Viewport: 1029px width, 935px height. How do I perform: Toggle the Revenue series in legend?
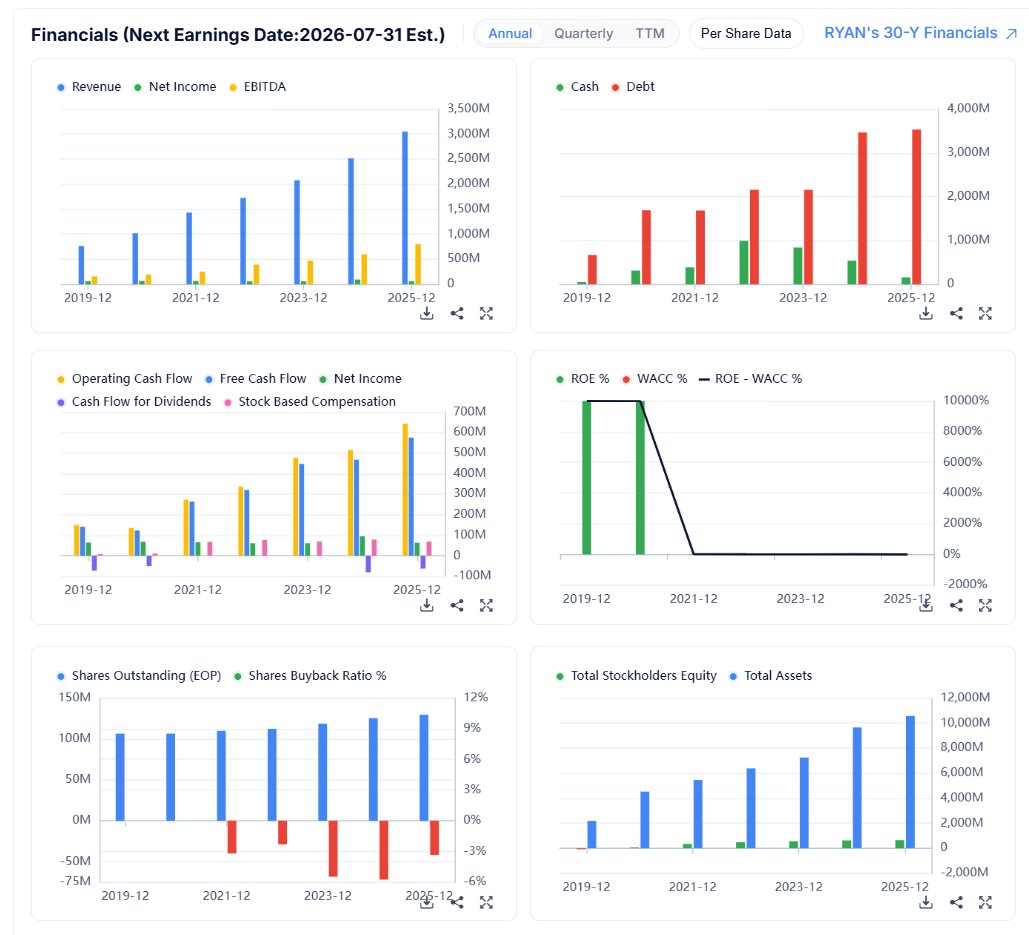click(x=89, y=87)
